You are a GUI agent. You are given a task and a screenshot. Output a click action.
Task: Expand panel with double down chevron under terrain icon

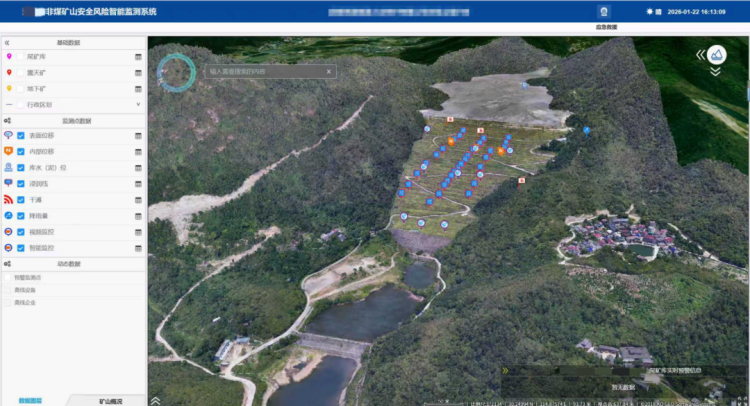pos(716,72)
